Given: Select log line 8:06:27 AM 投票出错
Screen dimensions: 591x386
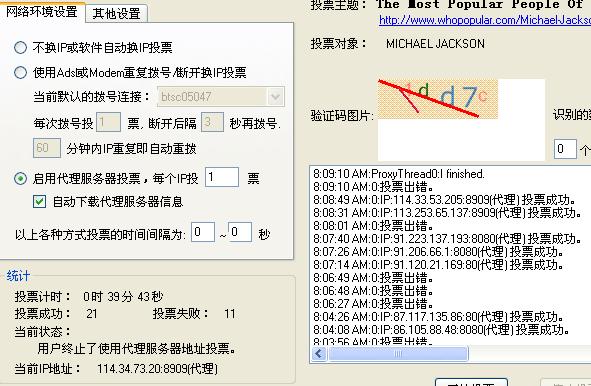Looking at the screenshot, I should coord(373,304).
